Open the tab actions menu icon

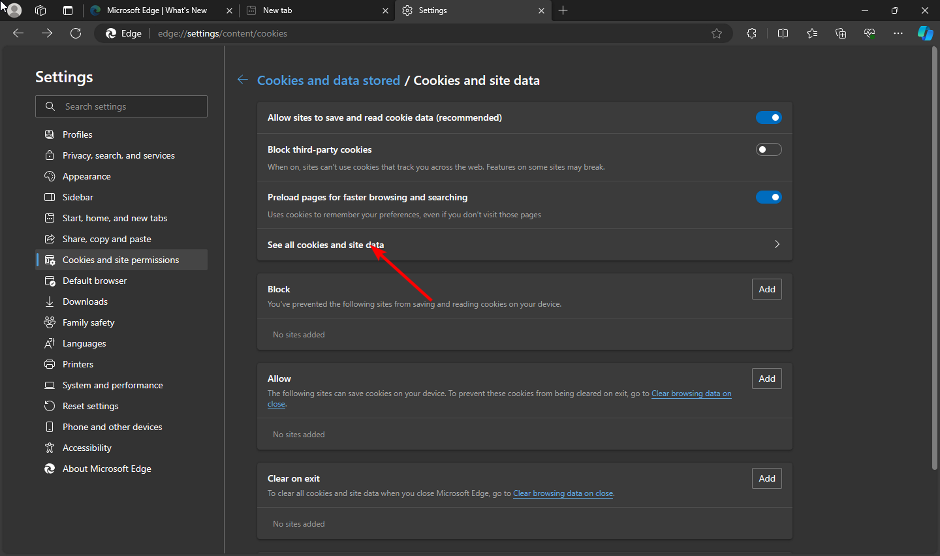coord(68,10)
